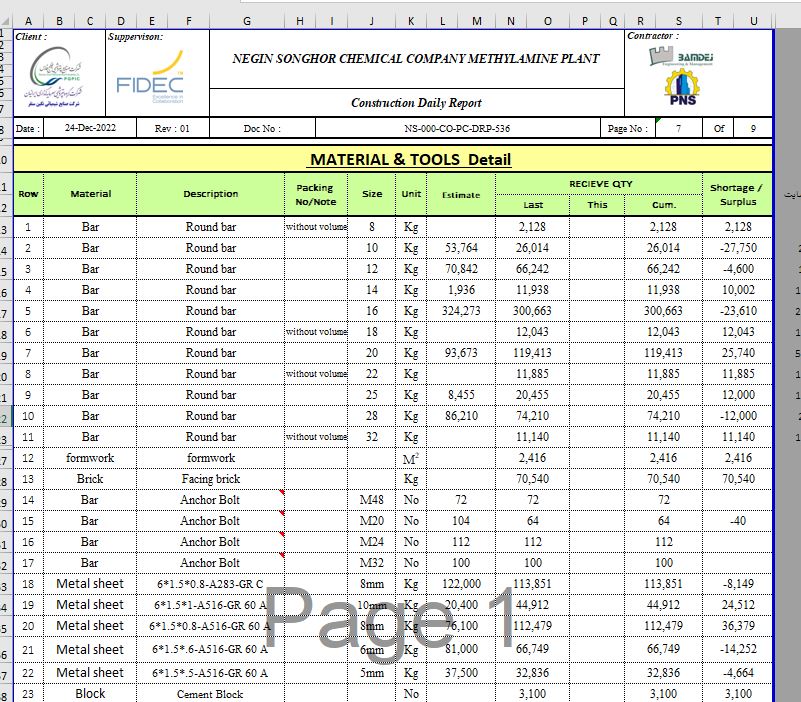
Task: Click the Shortage / Surplus column heading
Action: (736, 194)
